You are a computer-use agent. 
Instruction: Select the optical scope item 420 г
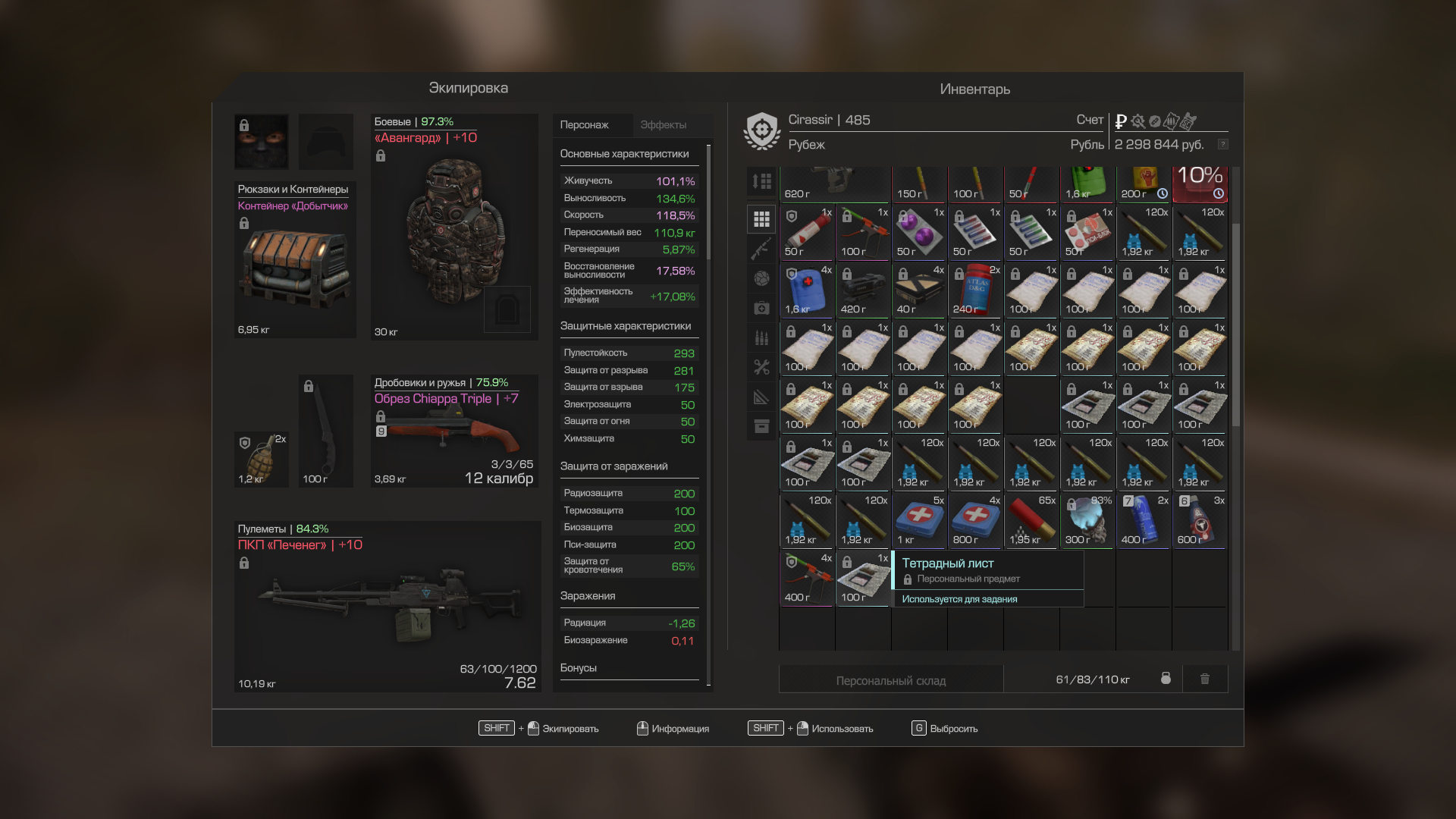coord(864,290)
